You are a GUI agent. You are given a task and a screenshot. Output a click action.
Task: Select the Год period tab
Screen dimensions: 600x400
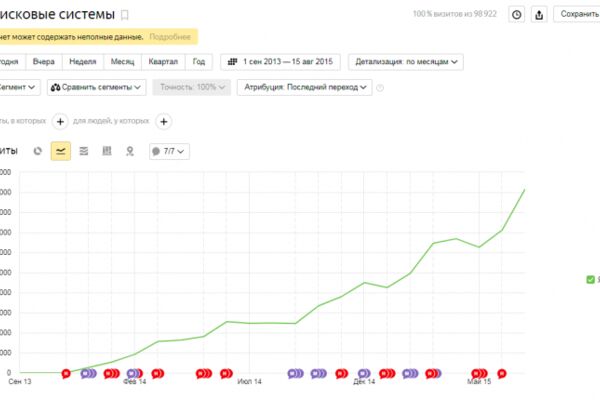point(199,62)
